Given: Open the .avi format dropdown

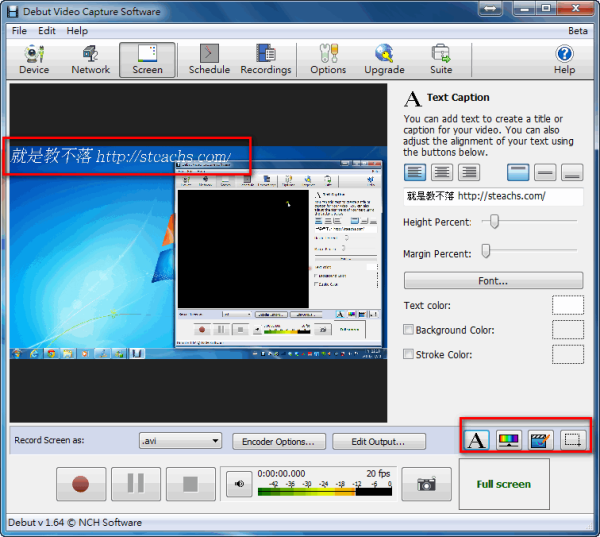Looking at the screenshot, I should (x=180, y=441).
